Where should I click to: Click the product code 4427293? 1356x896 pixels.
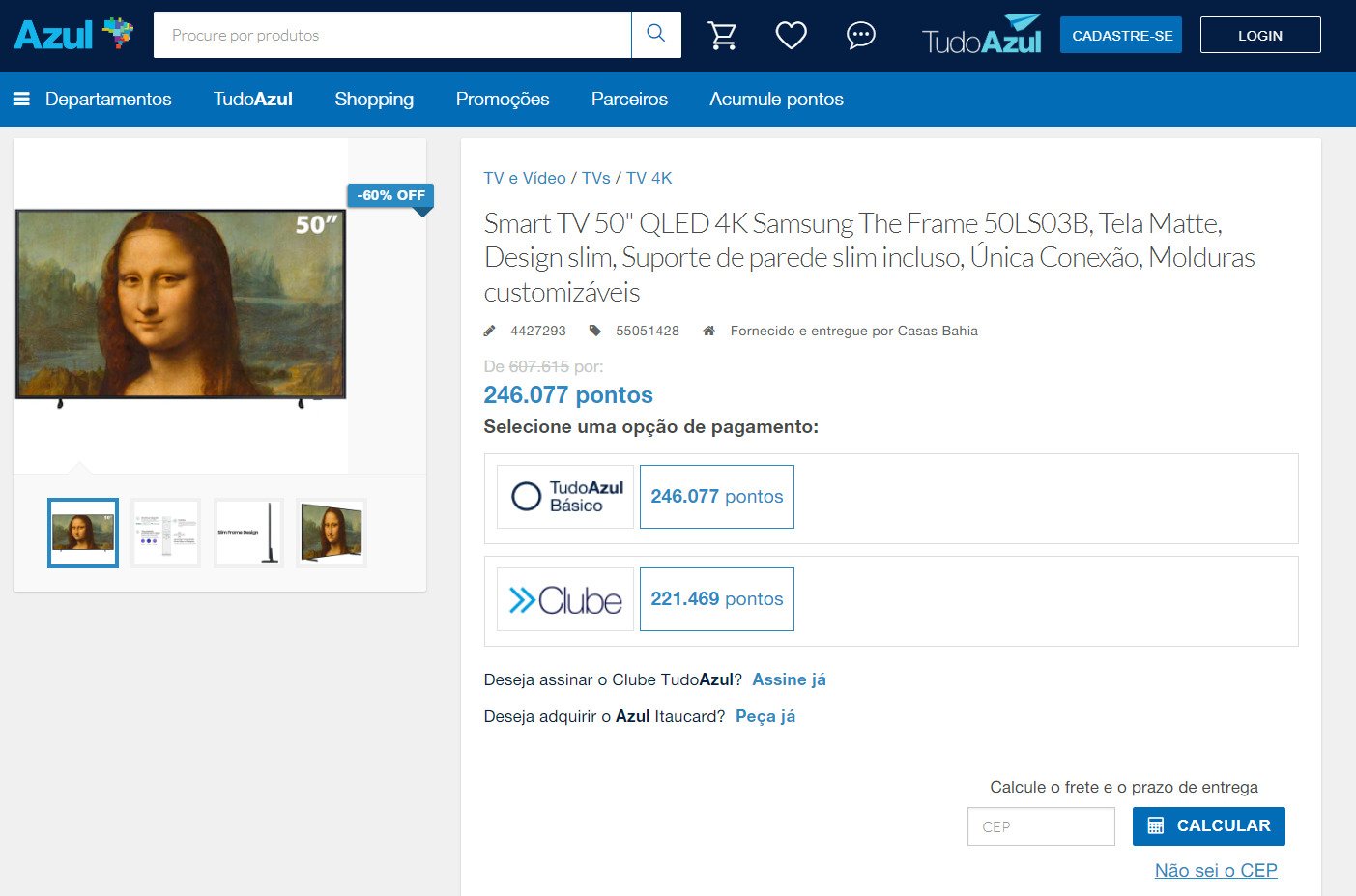538,331
